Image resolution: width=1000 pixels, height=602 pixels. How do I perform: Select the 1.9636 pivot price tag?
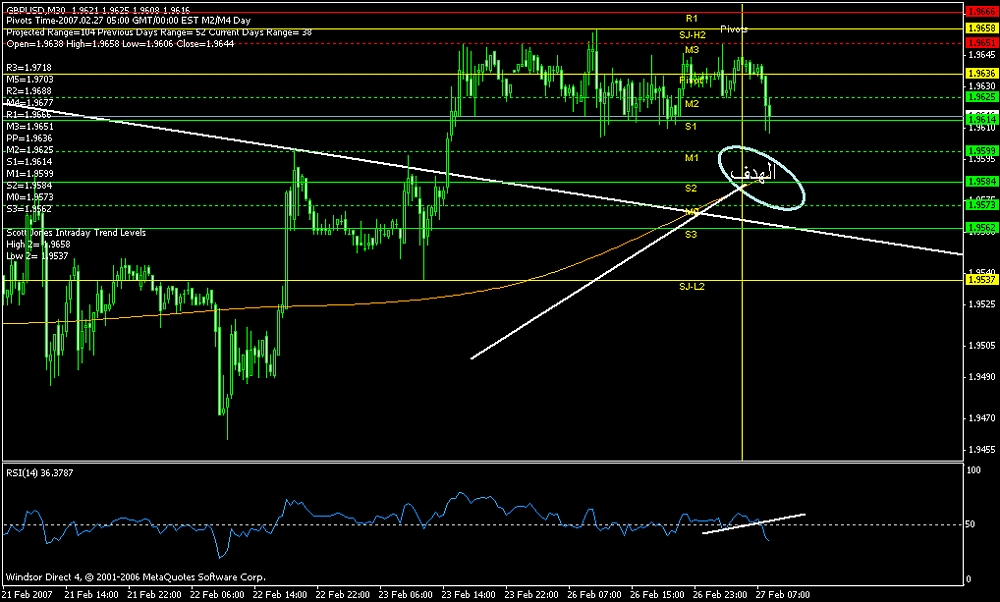tap(981, 74)
